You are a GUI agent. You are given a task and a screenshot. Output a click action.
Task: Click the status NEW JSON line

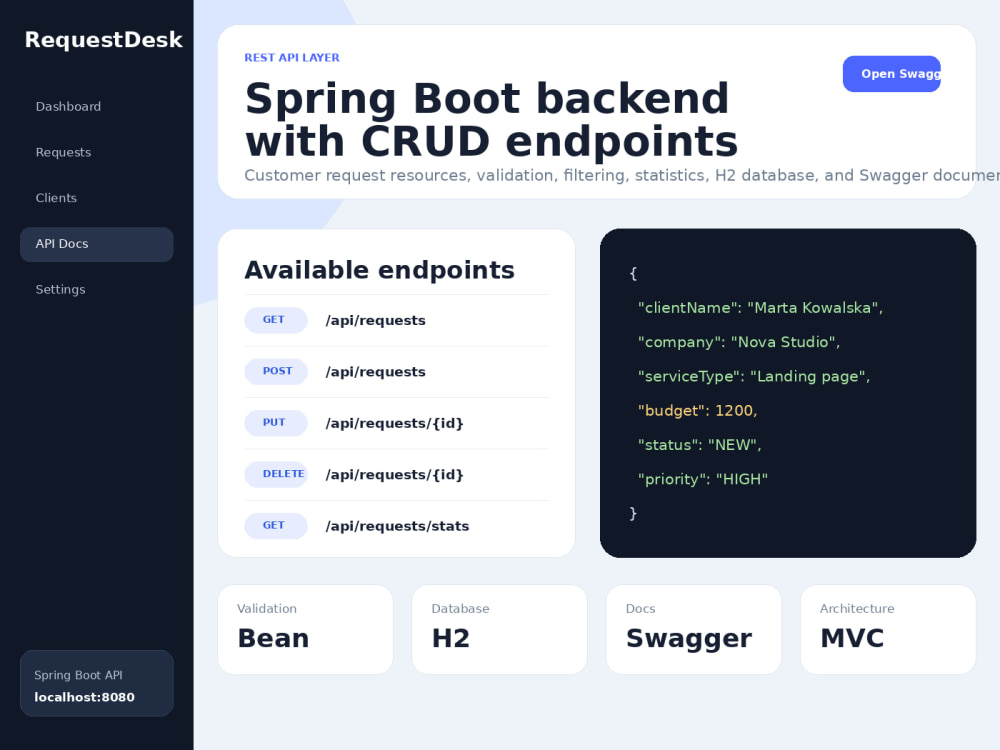click(x=700, y=445)
